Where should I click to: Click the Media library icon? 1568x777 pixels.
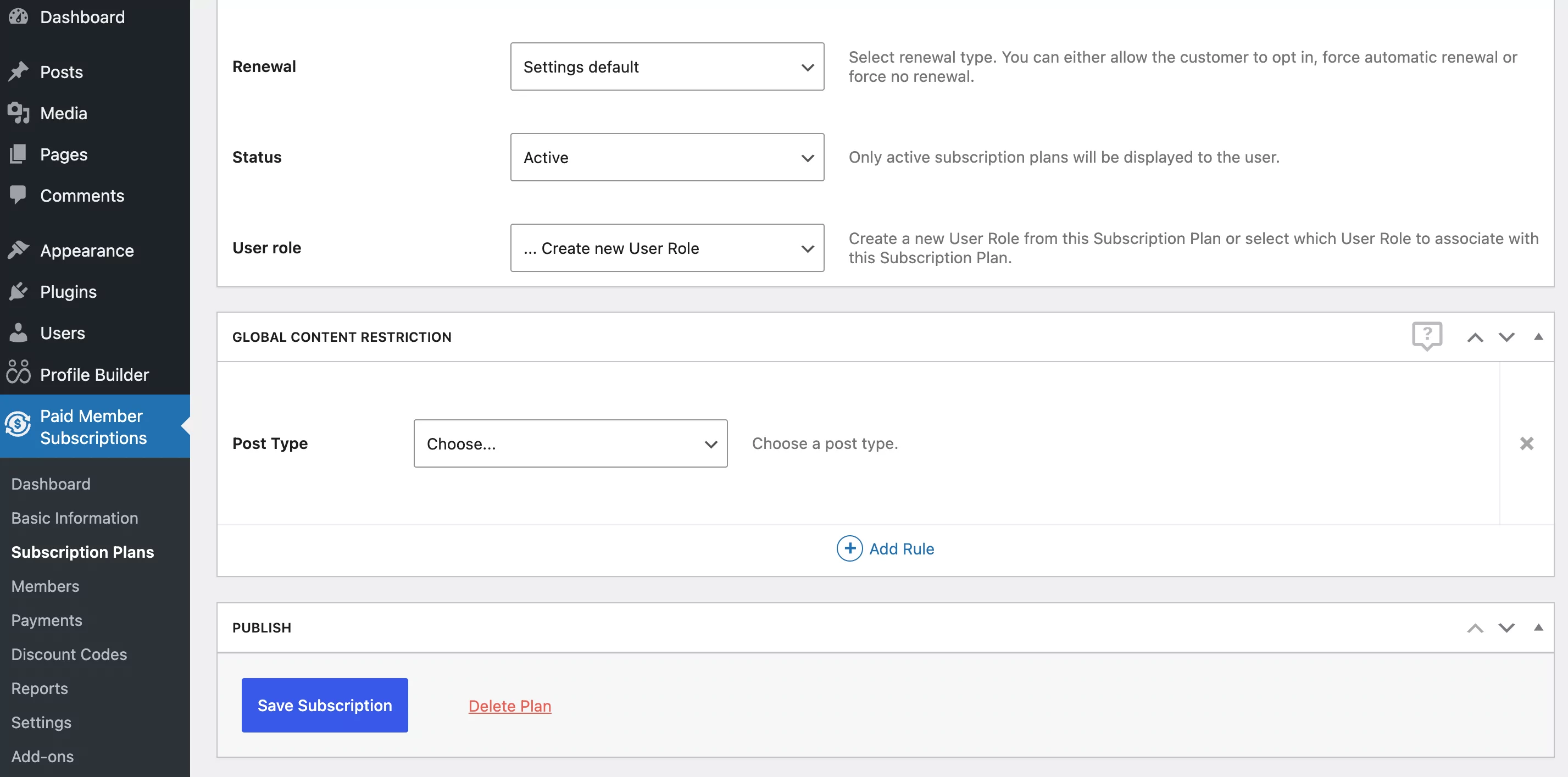point(18,113)
